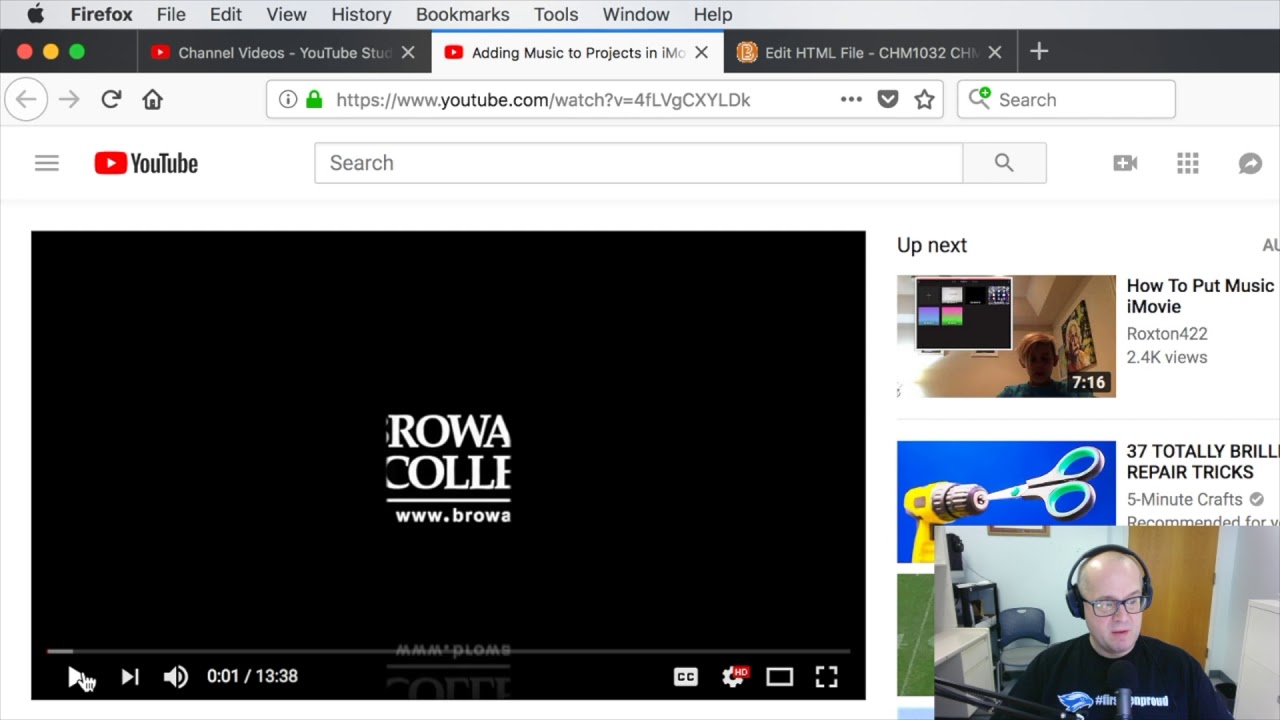Open the upload video camera icon
Image resolution: width=1280 pixels, height=720 pixels.
[1125, 163]
